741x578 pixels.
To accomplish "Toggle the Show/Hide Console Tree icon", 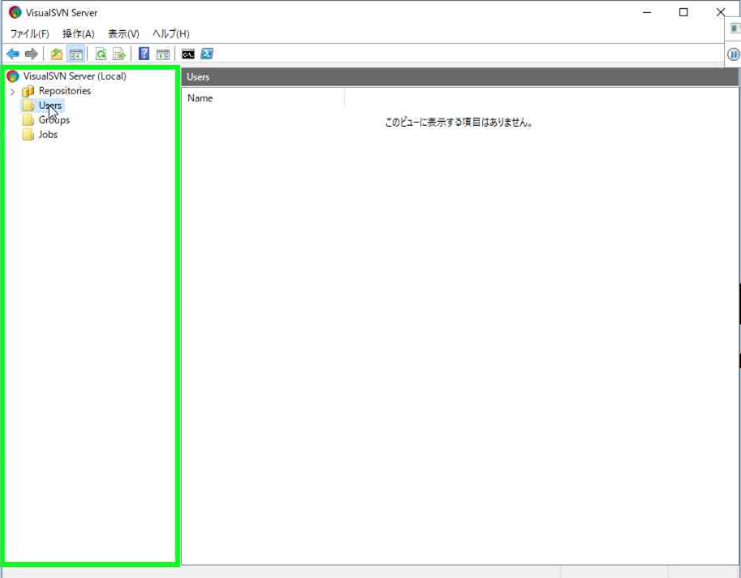I will [x=76, y=54].
